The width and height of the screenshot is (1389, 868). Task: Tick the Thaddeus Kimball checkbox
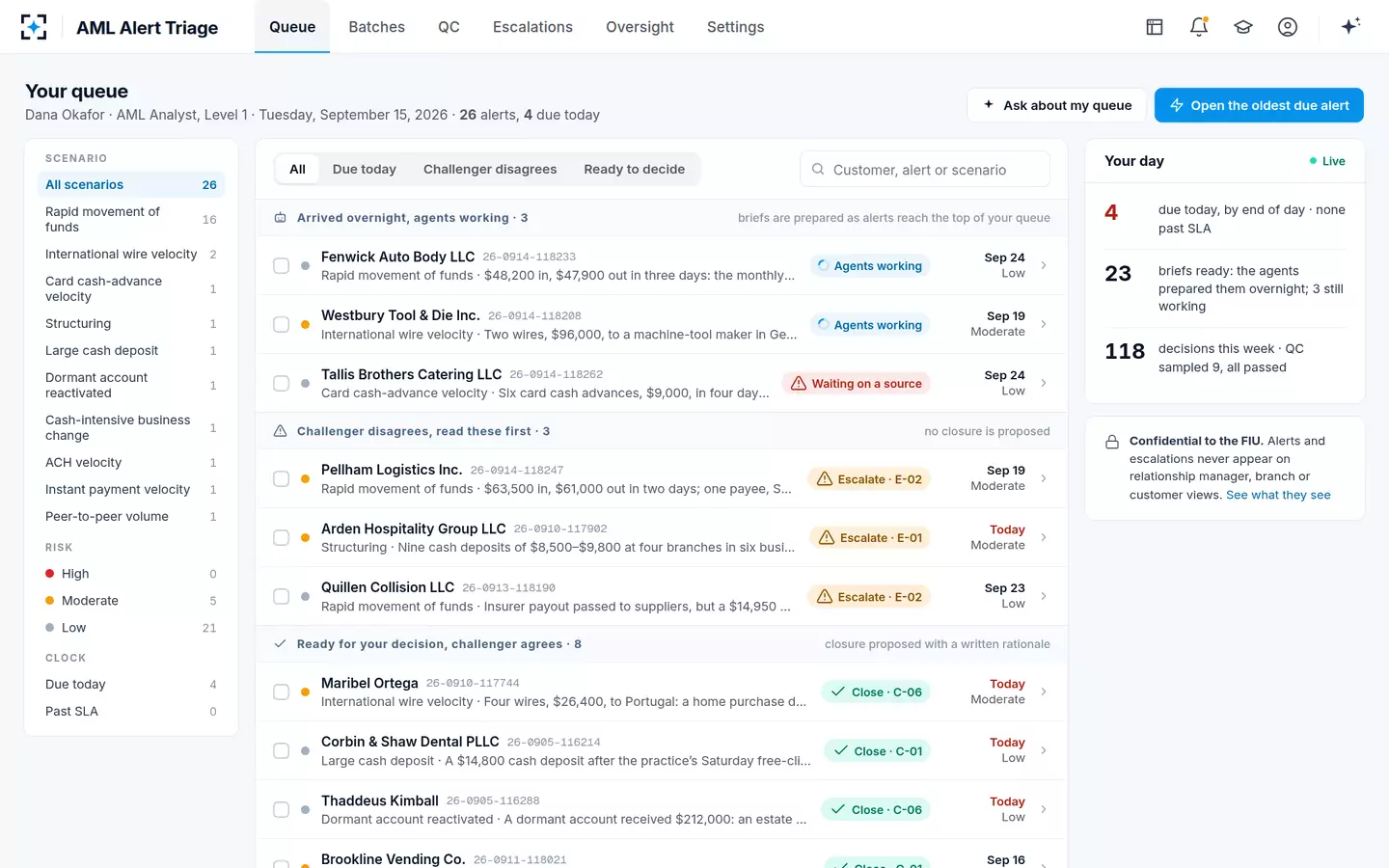click(282, 809)
